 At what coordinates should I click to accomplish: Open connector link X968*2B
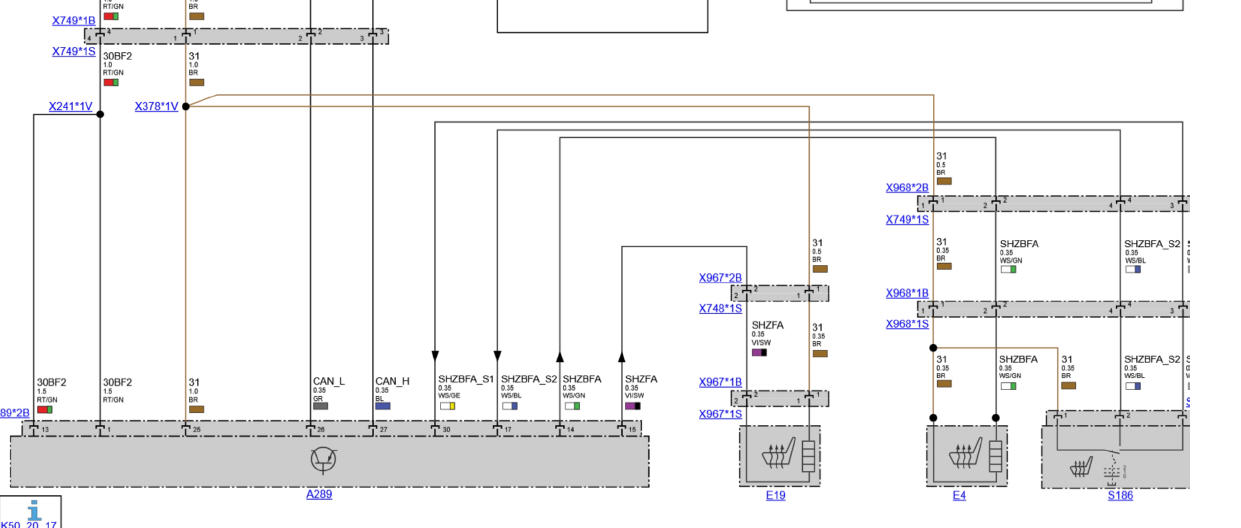click(907, 187)
